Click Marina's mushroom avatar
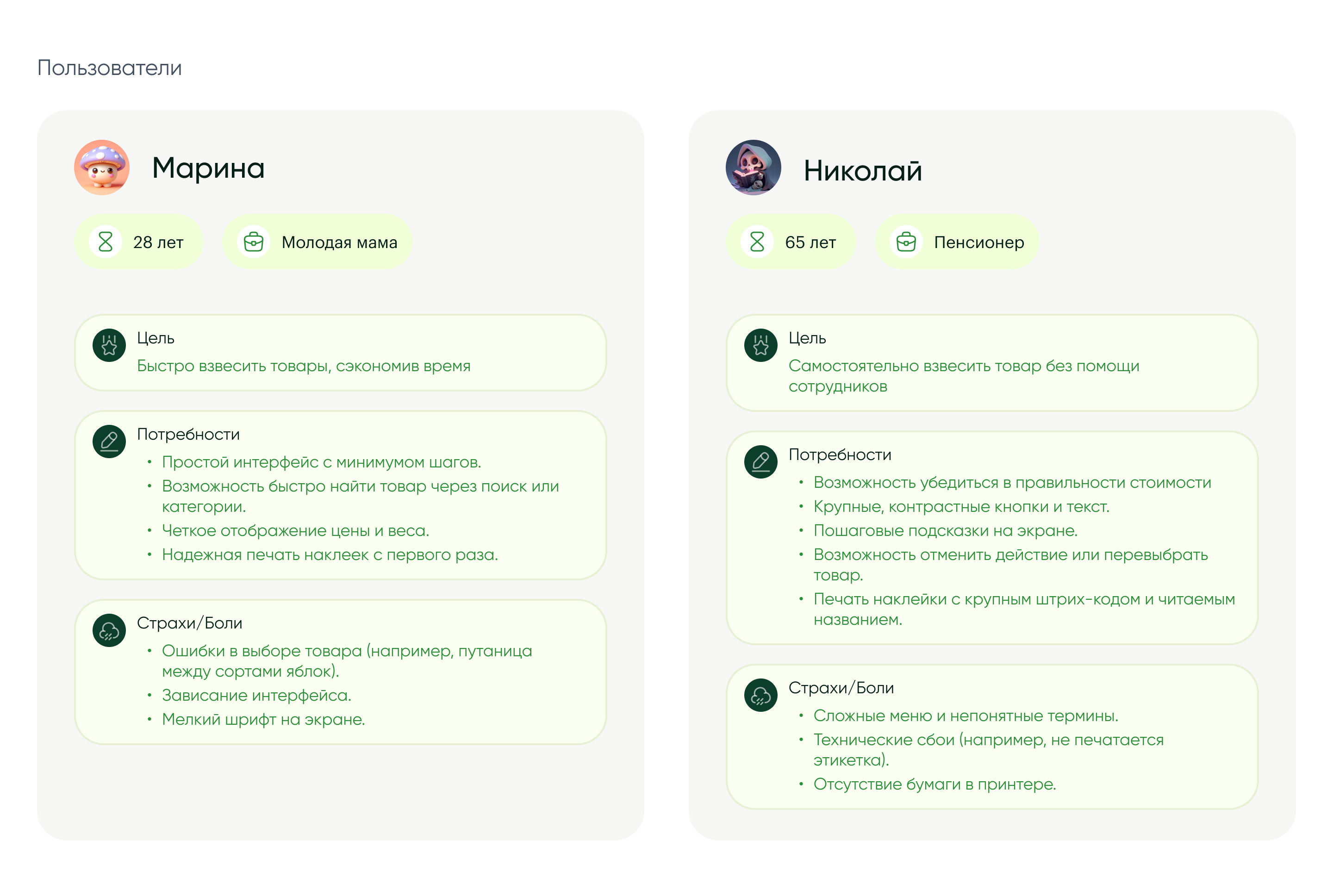 [x=102, y=168]
